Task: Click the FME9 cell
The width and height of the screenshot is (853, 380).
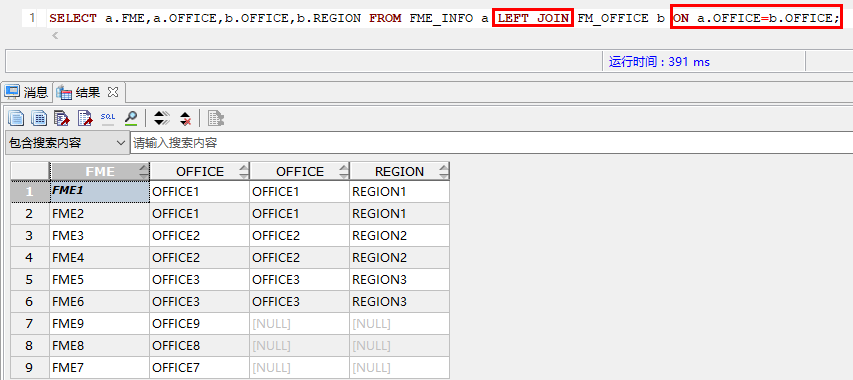Action: tap(100, 323)
